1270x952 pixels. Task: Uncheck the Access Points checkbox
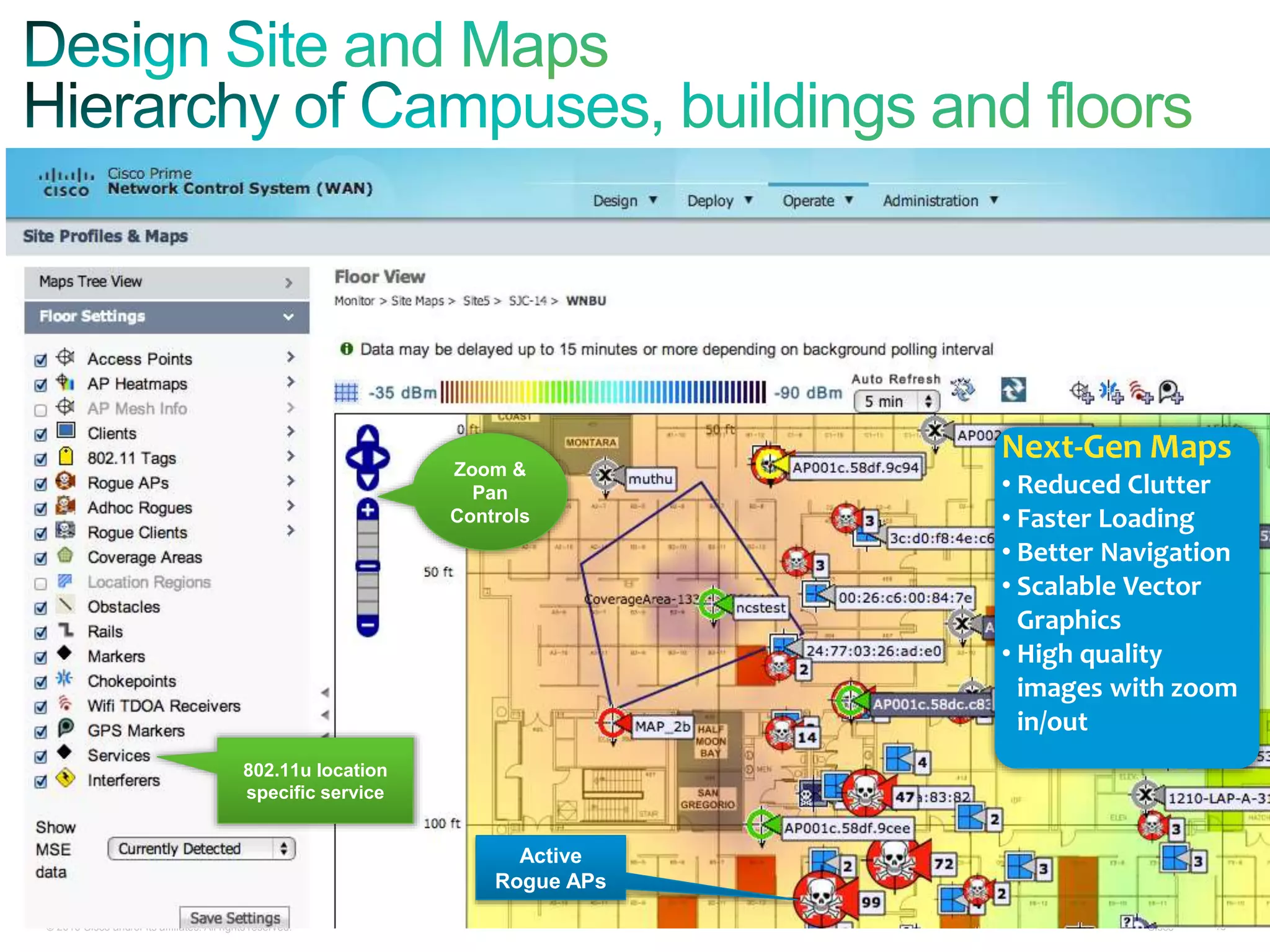click(41, 360)
